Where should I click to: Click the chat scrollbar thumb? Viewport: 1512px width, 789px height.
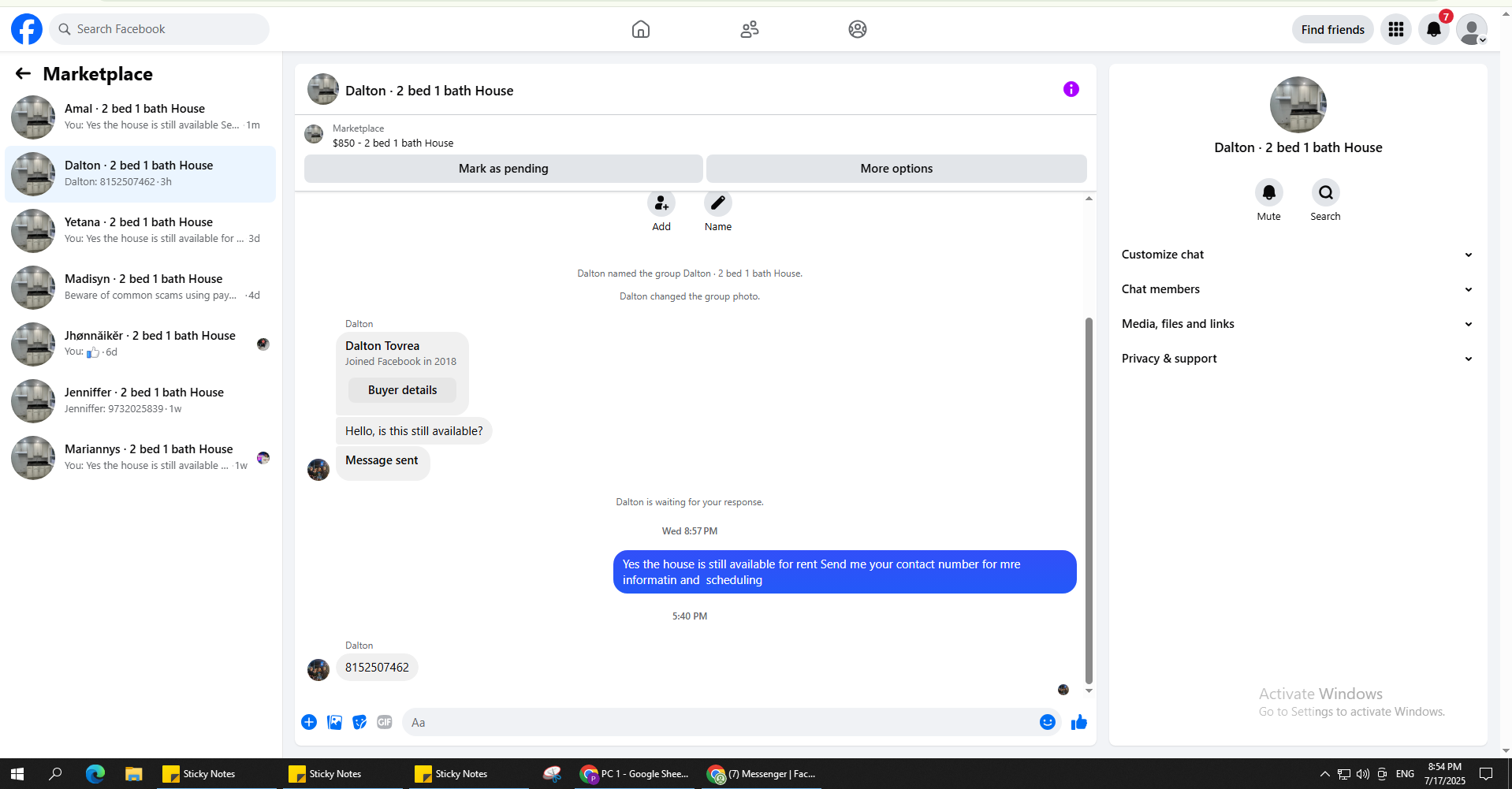1089,501
